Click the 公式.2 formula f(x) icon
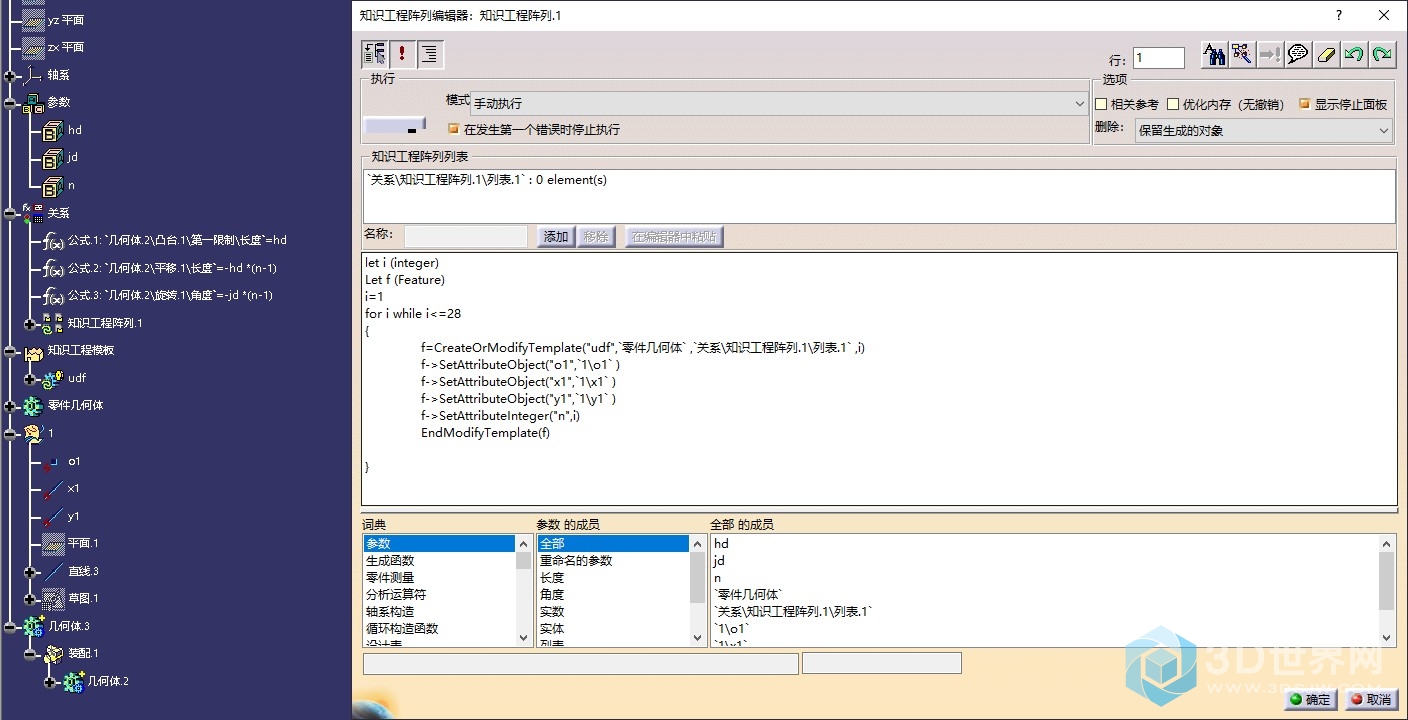This screenshot has height=720, width=1408. 53,269
